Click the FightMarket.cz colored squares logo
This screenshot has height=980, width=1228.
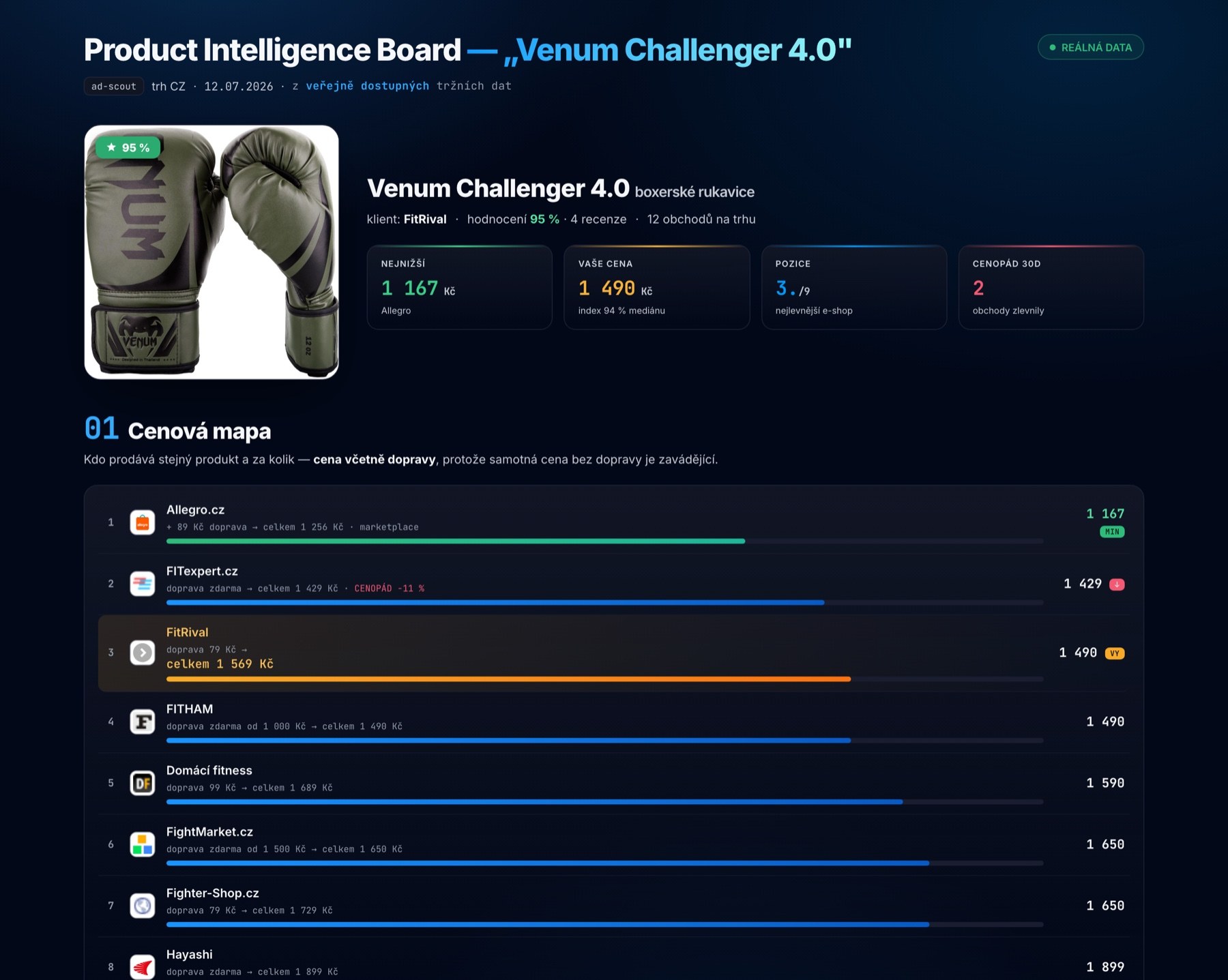143,844
